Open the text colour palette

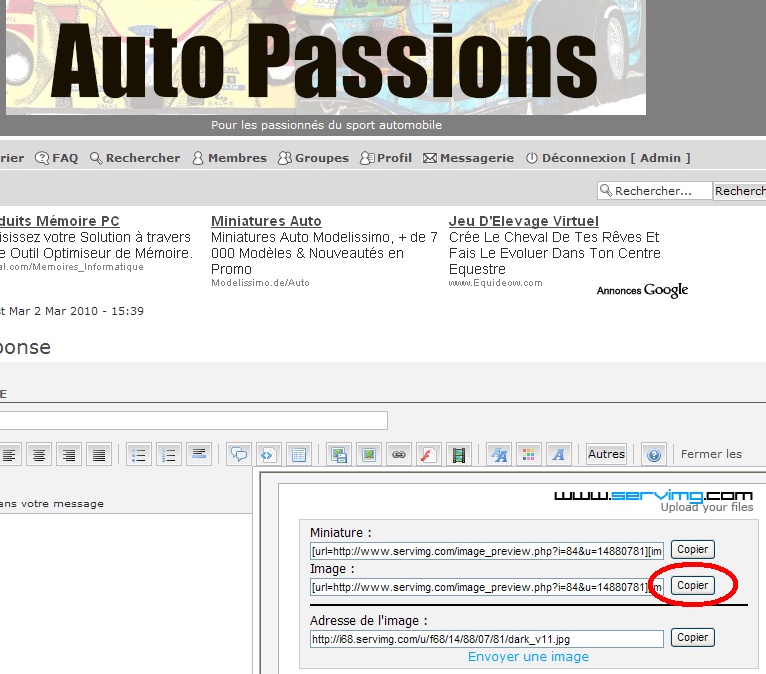click(529, 455)
